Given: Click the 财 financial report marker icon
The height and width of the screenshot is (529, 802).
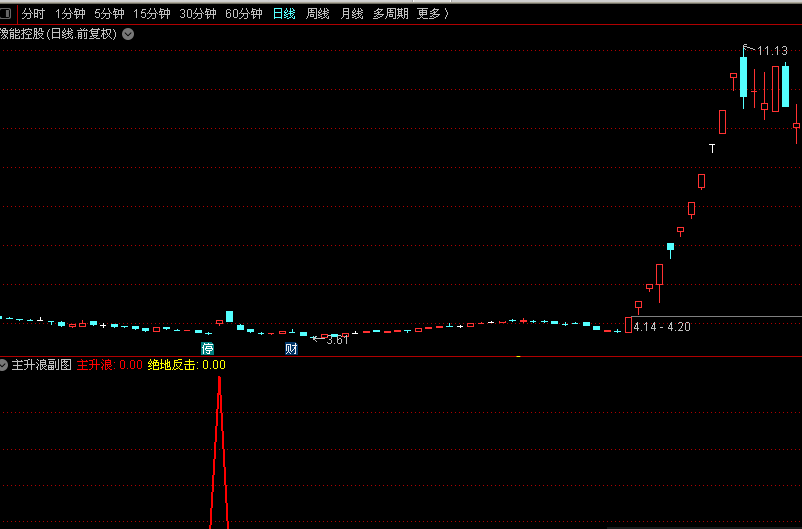Looking at the screenshot, I should [291, 349].
